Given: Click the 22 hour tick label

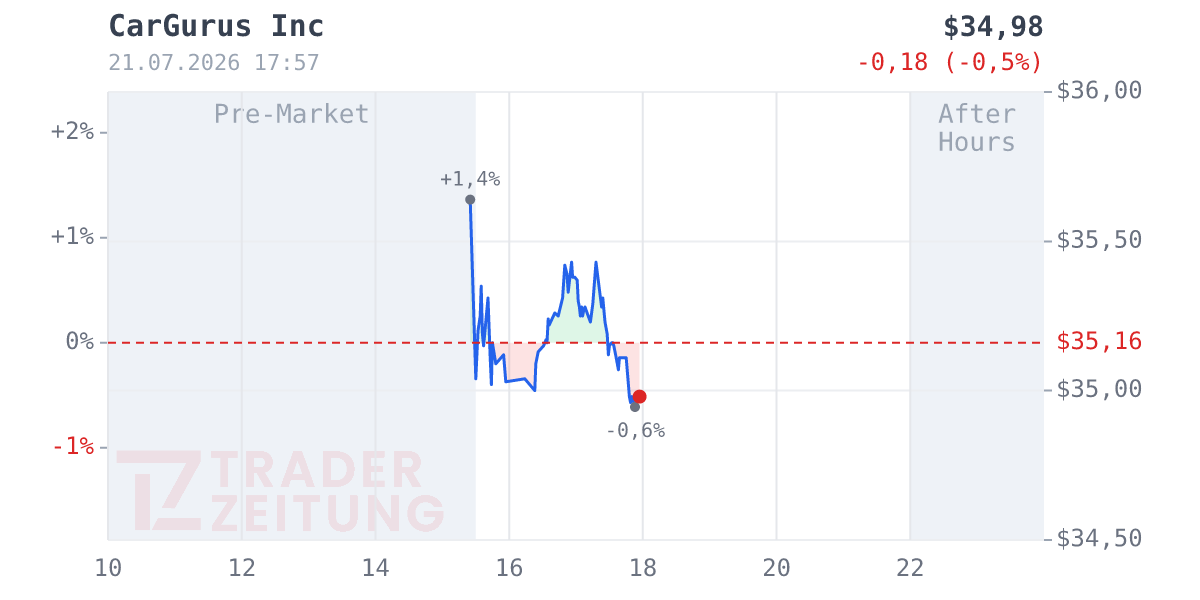Looking at the screenshot, I should click(x=910, y=568).
